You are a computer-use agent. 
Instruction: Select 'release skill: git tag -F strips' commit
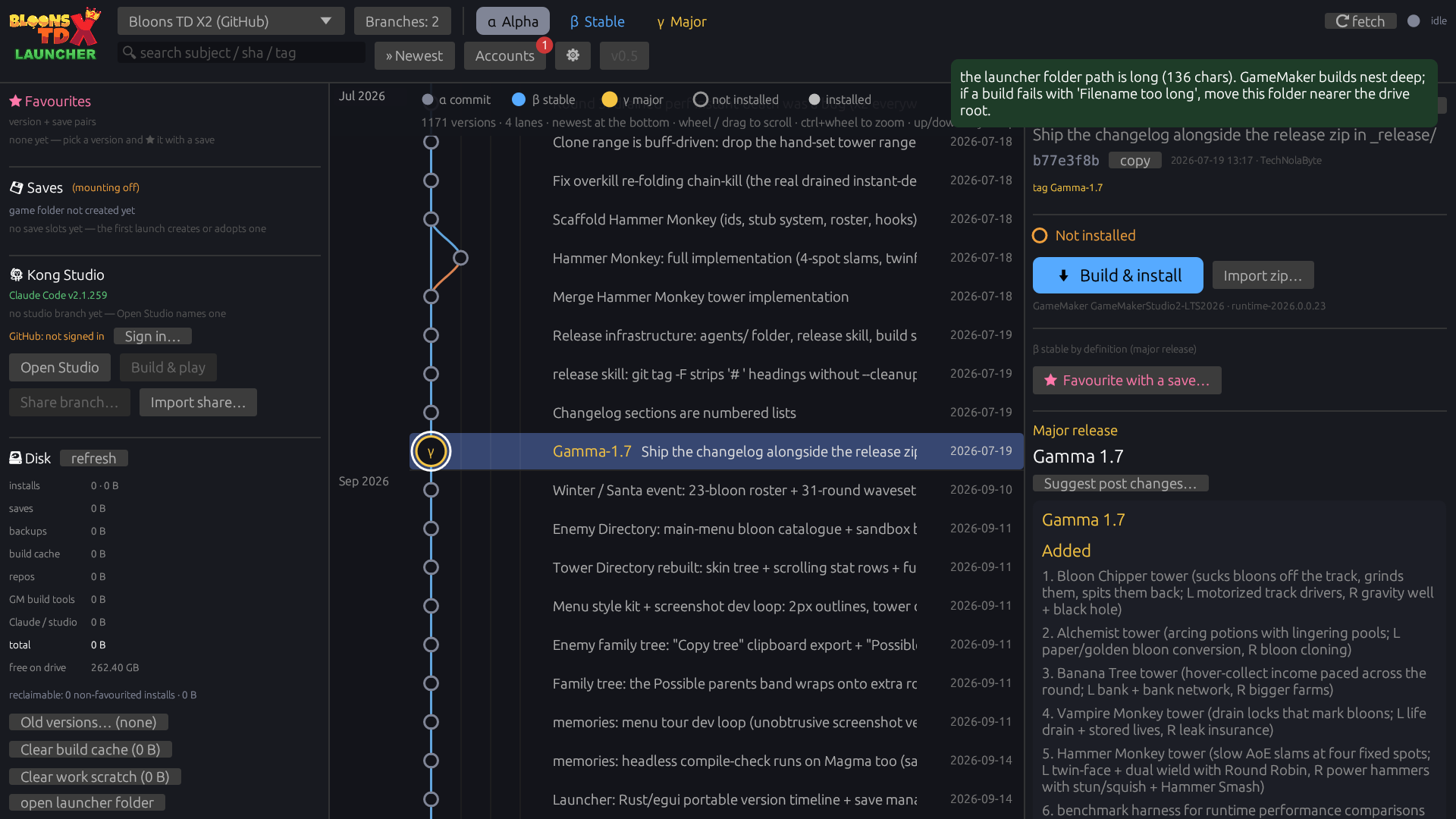tap(717, 374)
